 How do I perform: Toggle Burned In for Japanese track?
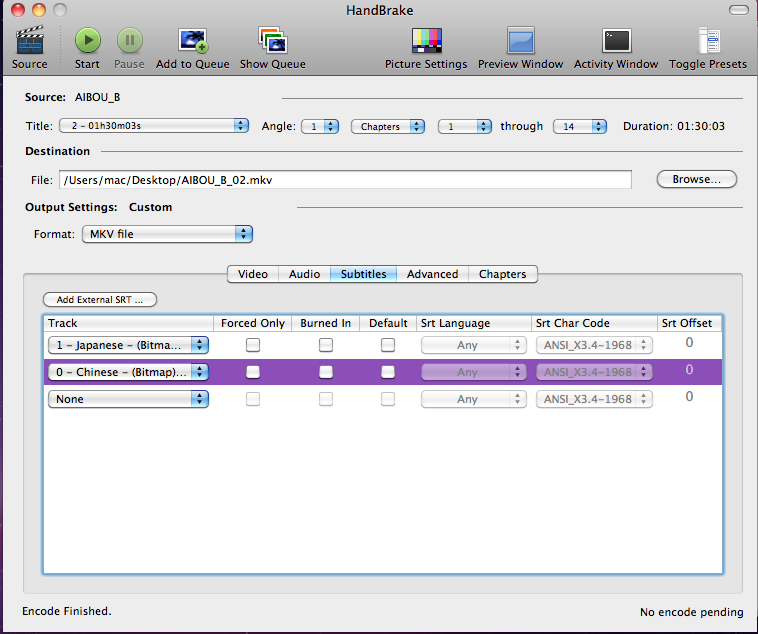[326, 345]
